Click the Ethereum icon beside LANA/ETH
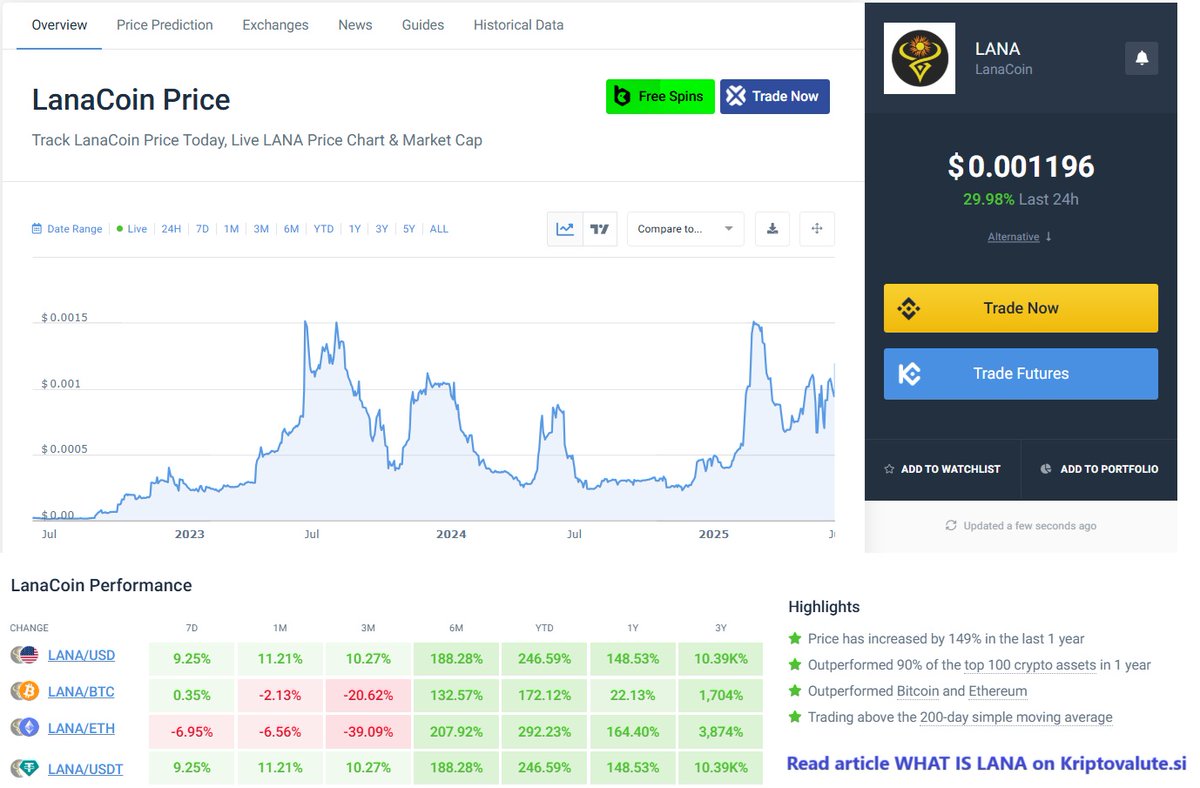This screenshot has width=1200, height=788. [x=28, y=729]
